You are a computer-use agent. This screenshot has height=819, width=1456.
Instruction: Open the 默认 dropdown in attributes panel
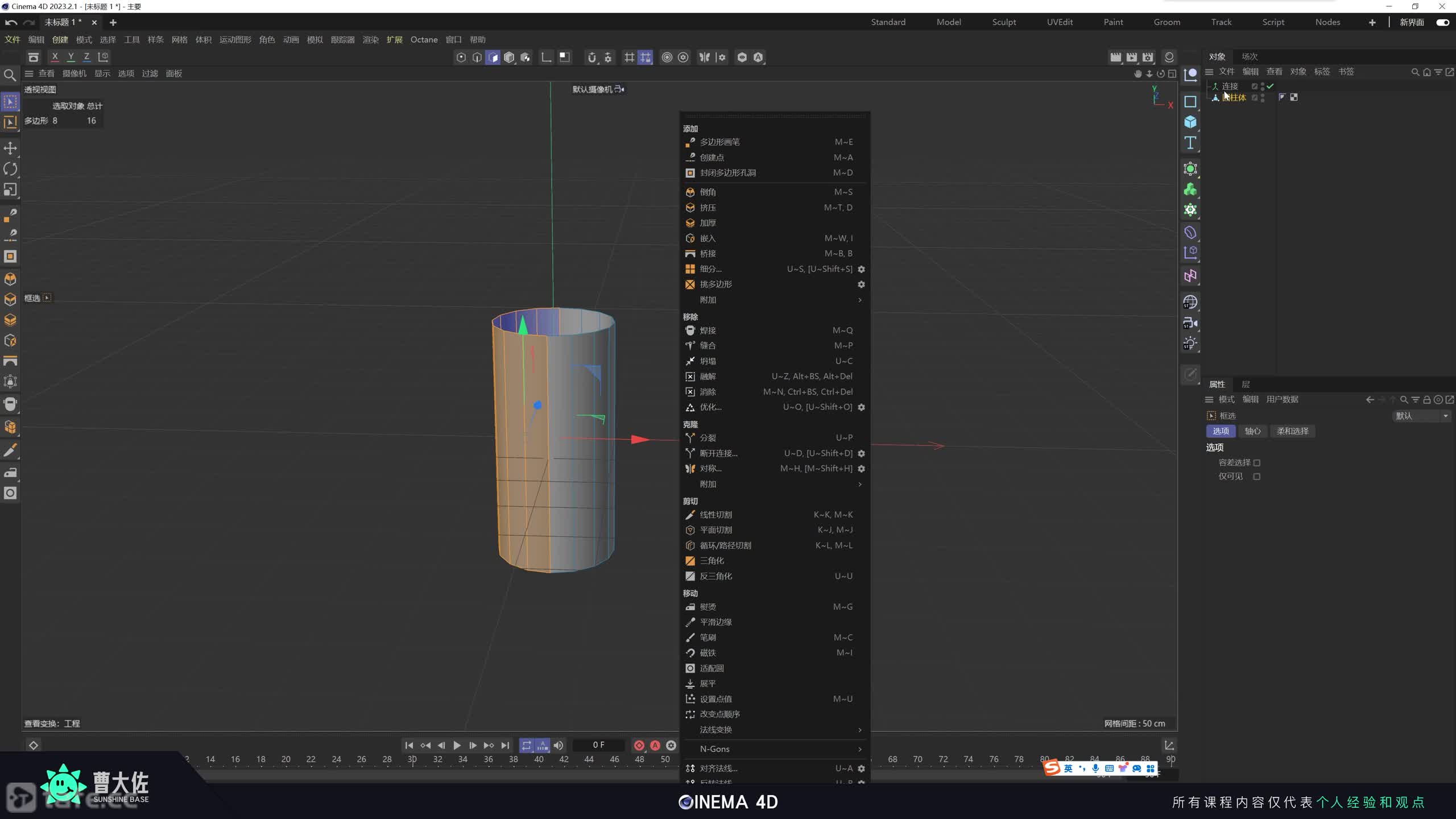[1421, 416]
